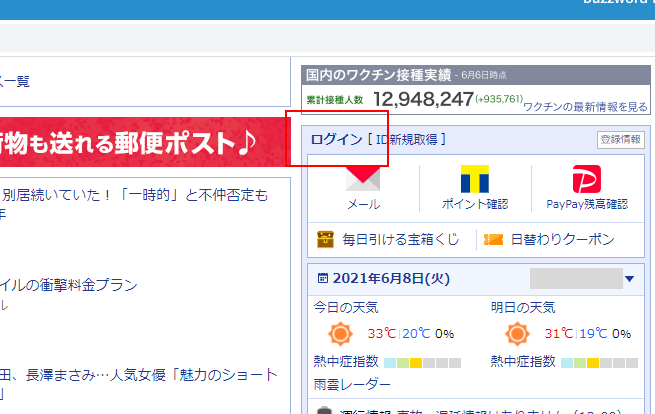Click the ID新規取得 link
The height and width of the screenshot is (414, 655).
click(x=408, y=139)
